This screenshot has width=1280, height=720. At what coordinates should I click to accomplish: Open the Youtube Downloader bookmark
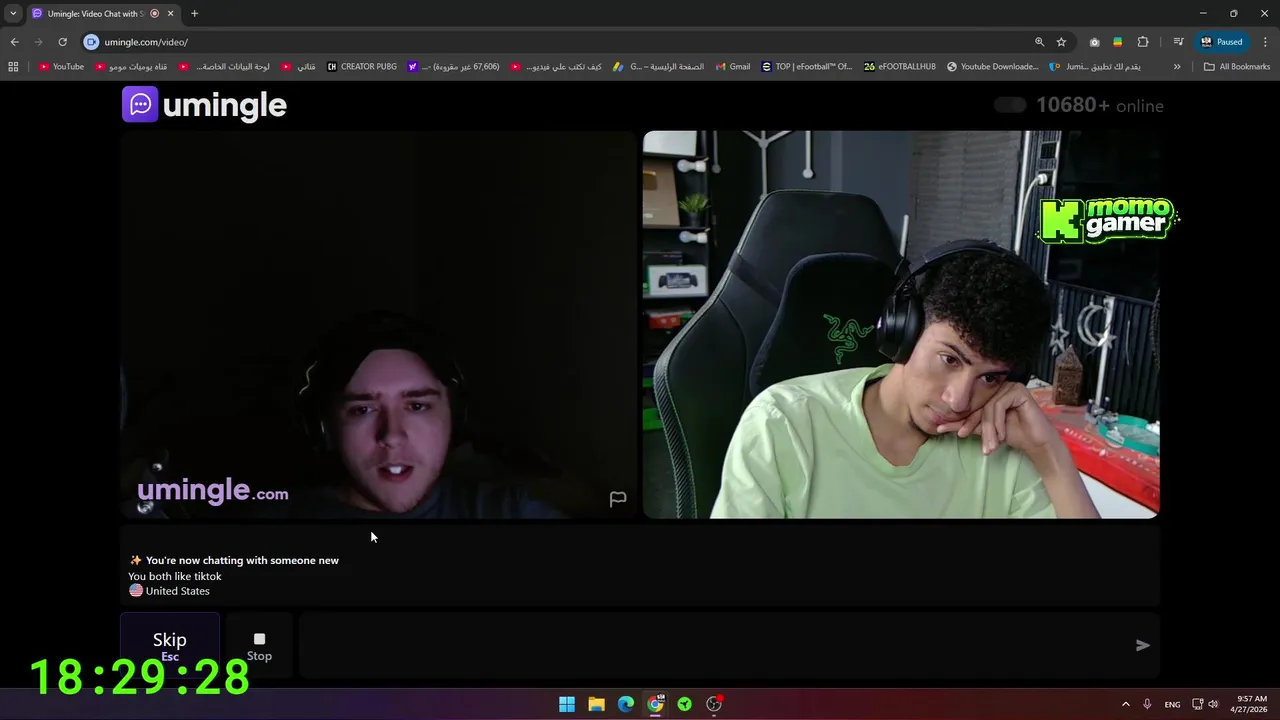click(x=993, y=67)
